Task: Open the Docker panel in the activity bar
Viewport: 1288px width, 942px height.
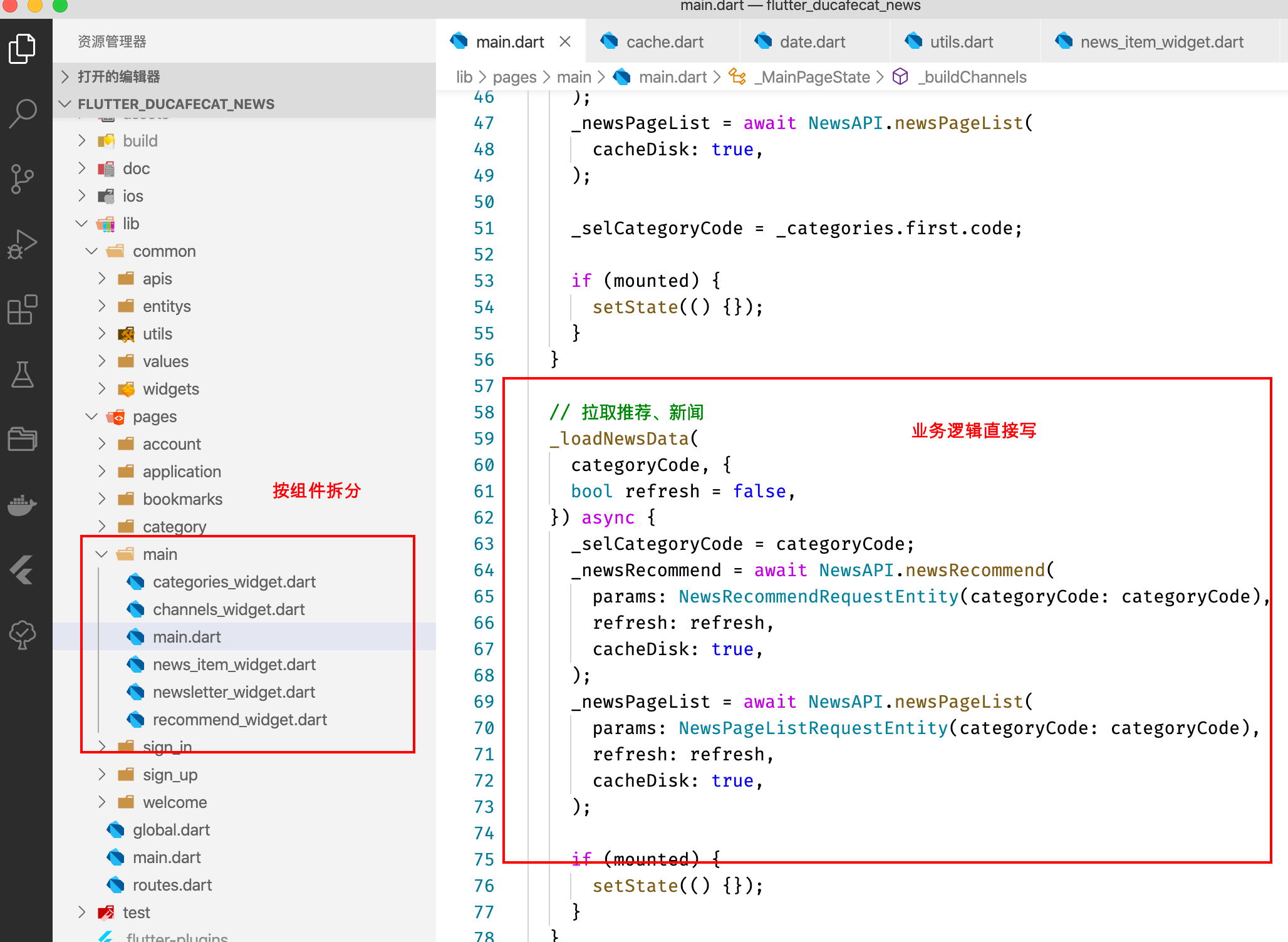Action: pyautogui.click(x=23, y=506)
